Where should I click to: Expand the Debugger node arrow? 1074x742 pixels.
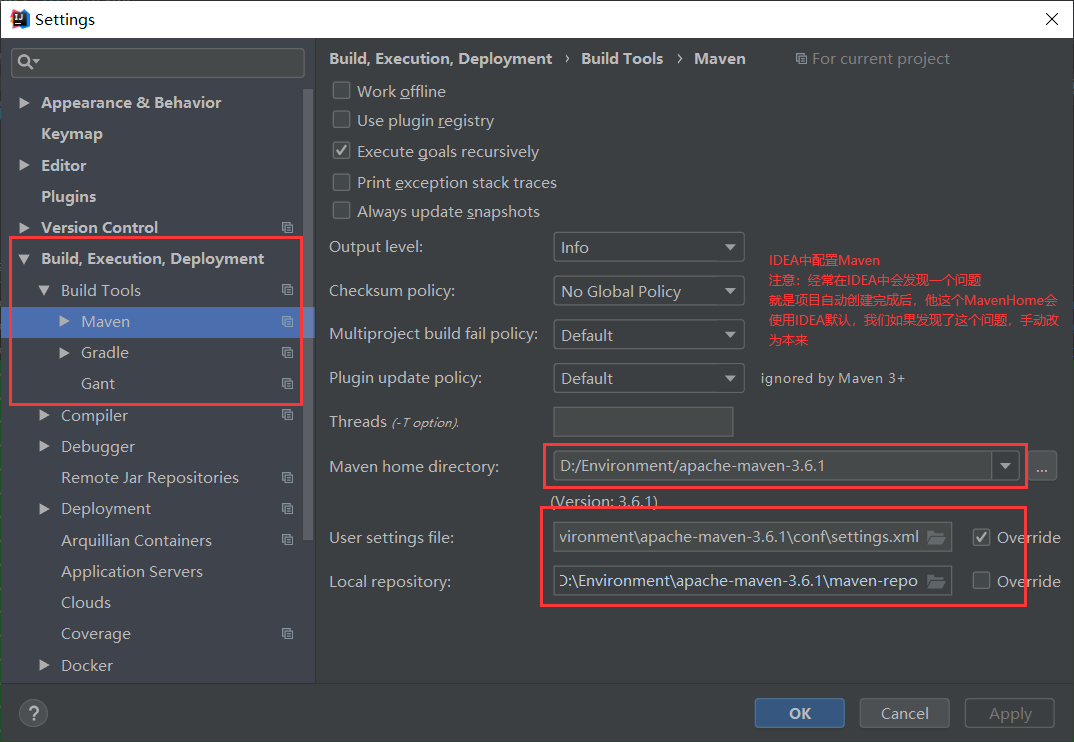45,446
